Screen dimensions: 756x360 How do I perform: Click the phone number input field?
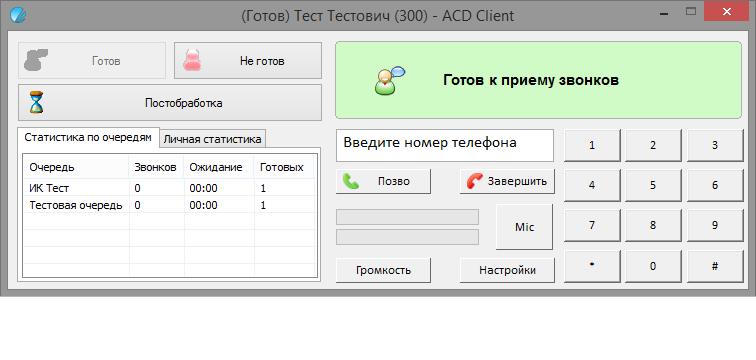coord(445,145)
